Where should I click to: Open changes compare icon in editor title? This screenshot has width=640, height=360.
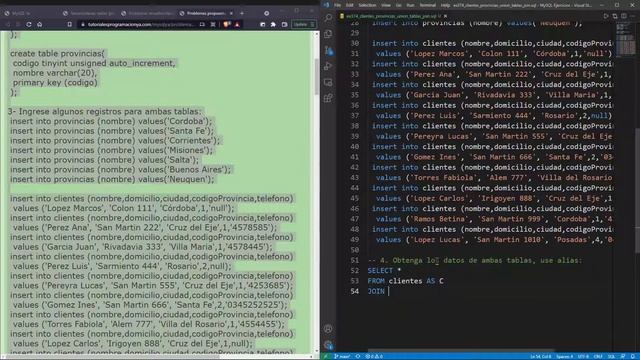(x=615, y=16)
